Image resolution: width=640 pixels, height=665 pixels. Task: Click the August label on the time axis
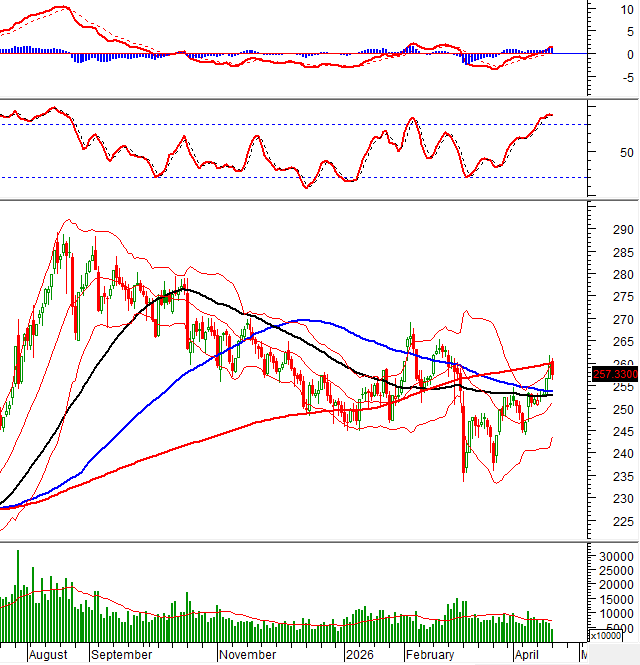[x=48, y=655]
